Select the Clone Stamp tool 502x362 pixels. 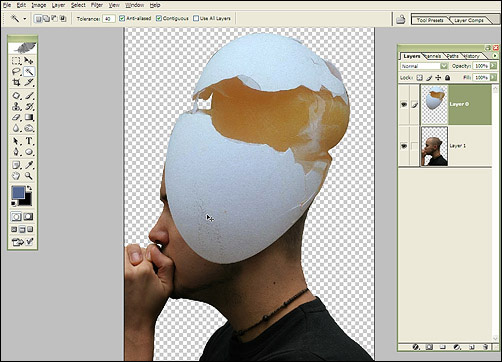[x=16, y=107]
